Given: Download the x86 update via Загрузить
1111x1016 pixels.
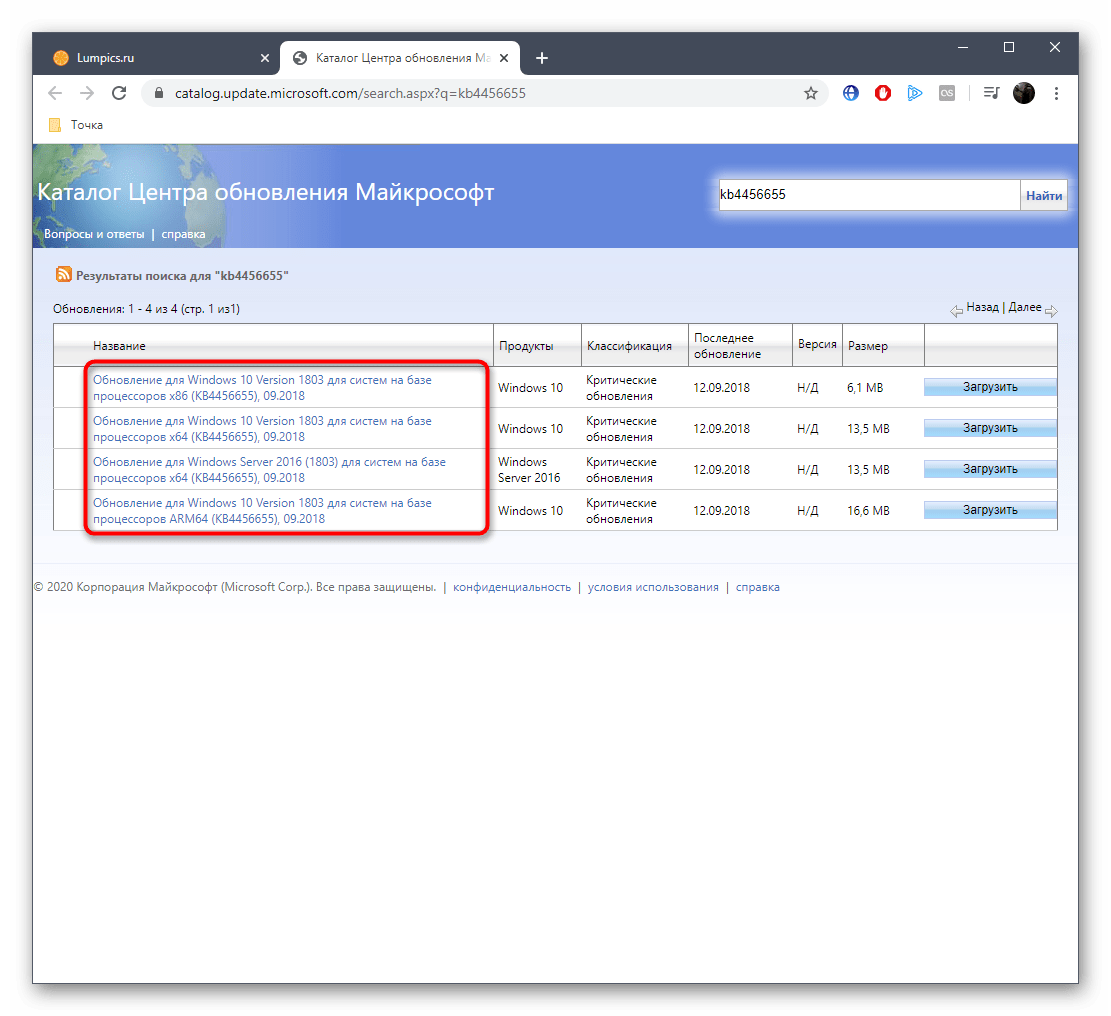Looking at the screenshot, I should click(989, 387).
